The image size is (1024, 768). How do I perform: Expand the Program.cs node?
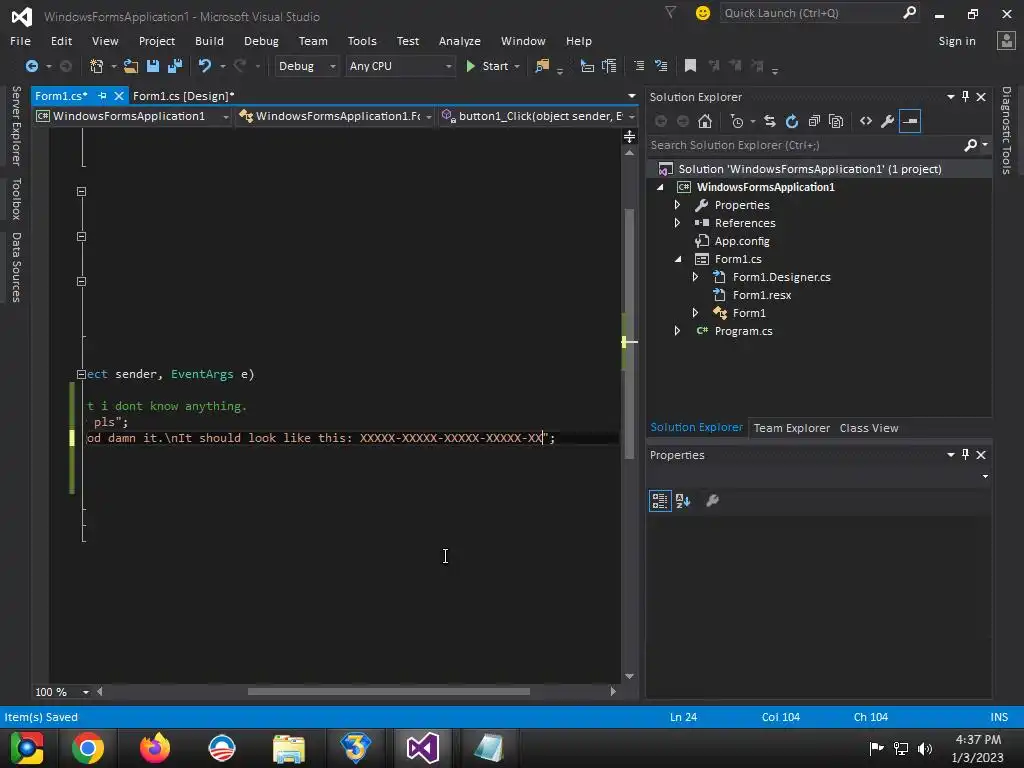coord(677,331)
